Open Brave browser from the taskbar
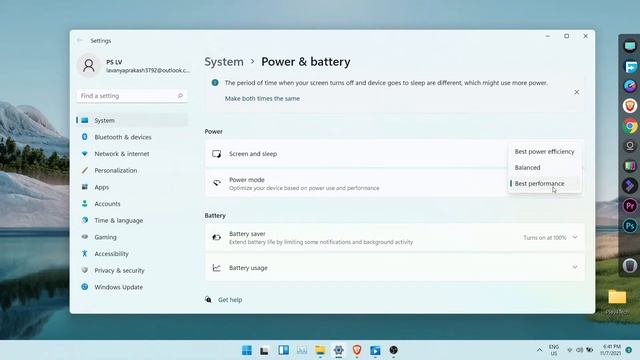The height and width of the screenshot is (360, 640). pyautogui.click(x=357, y=350)
